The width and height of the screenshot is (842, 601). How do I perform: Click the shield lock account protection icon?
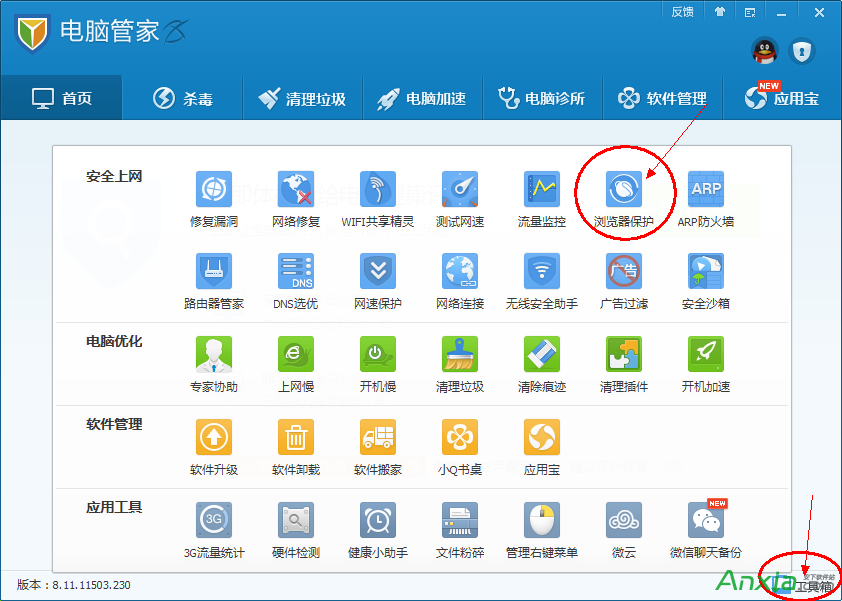click(x=802, y=52)
